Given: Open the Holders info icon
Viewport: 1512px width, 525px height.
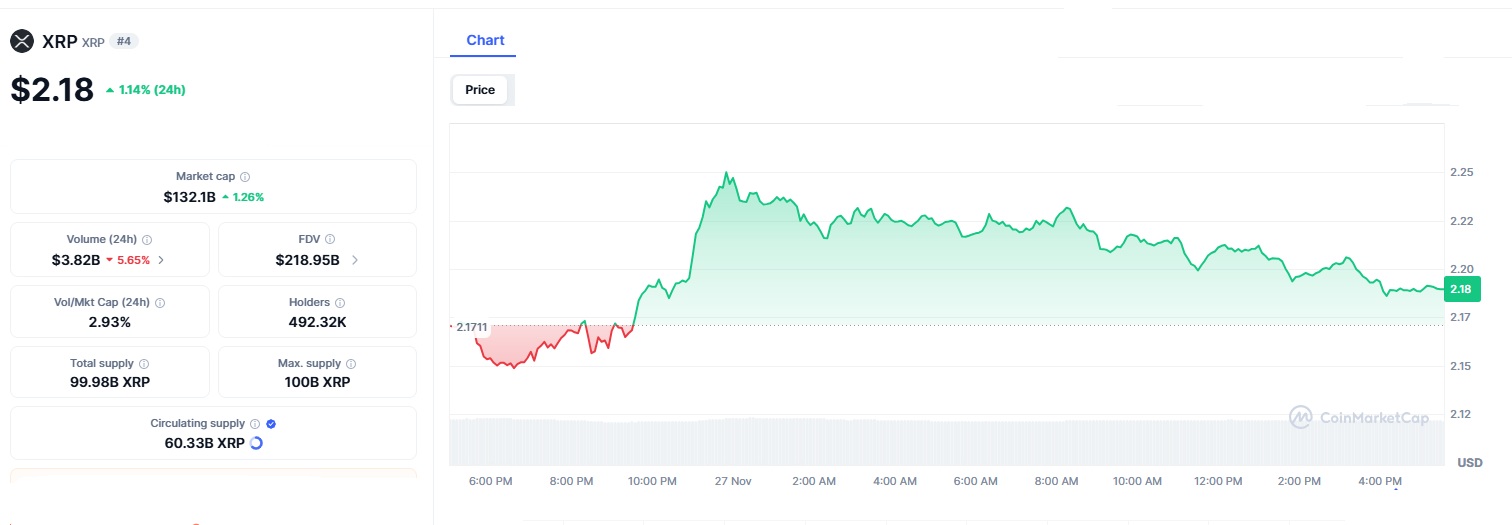Looking at the screenshot, I should [x=340, y=303].
